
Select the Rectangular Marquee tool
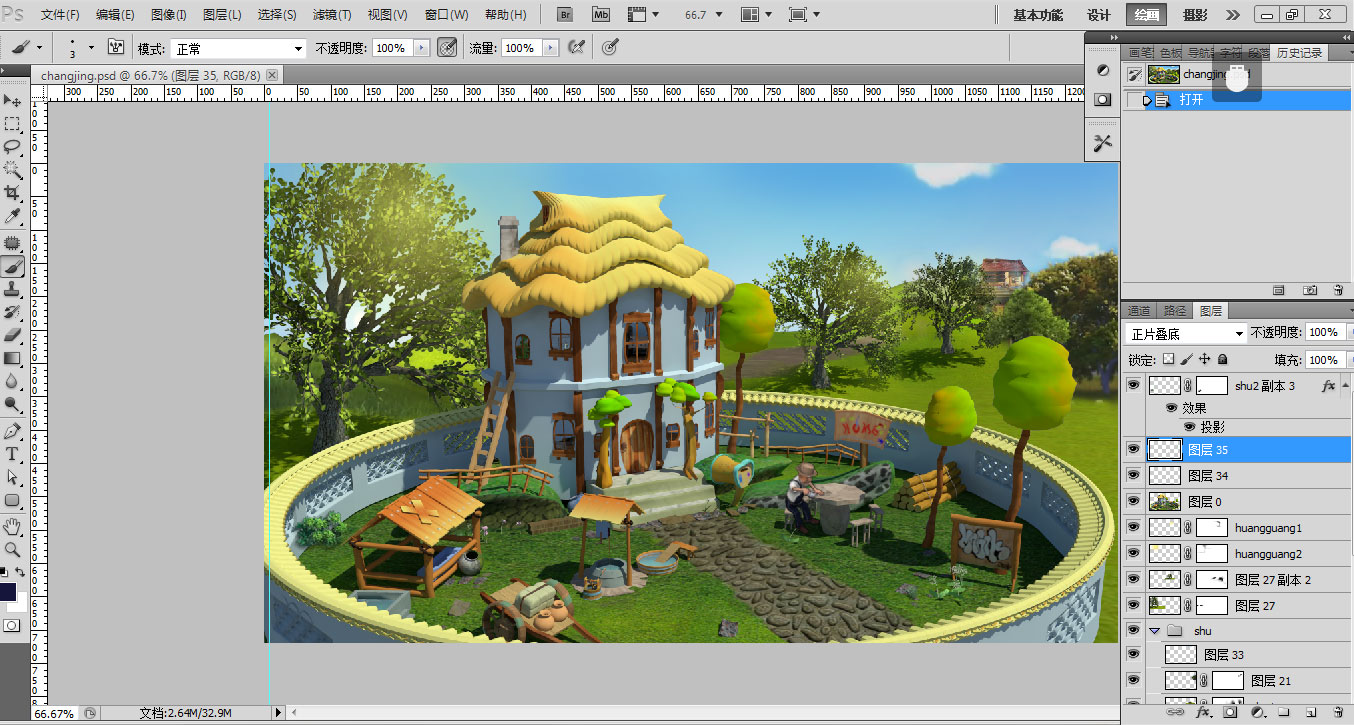[12, 124]
